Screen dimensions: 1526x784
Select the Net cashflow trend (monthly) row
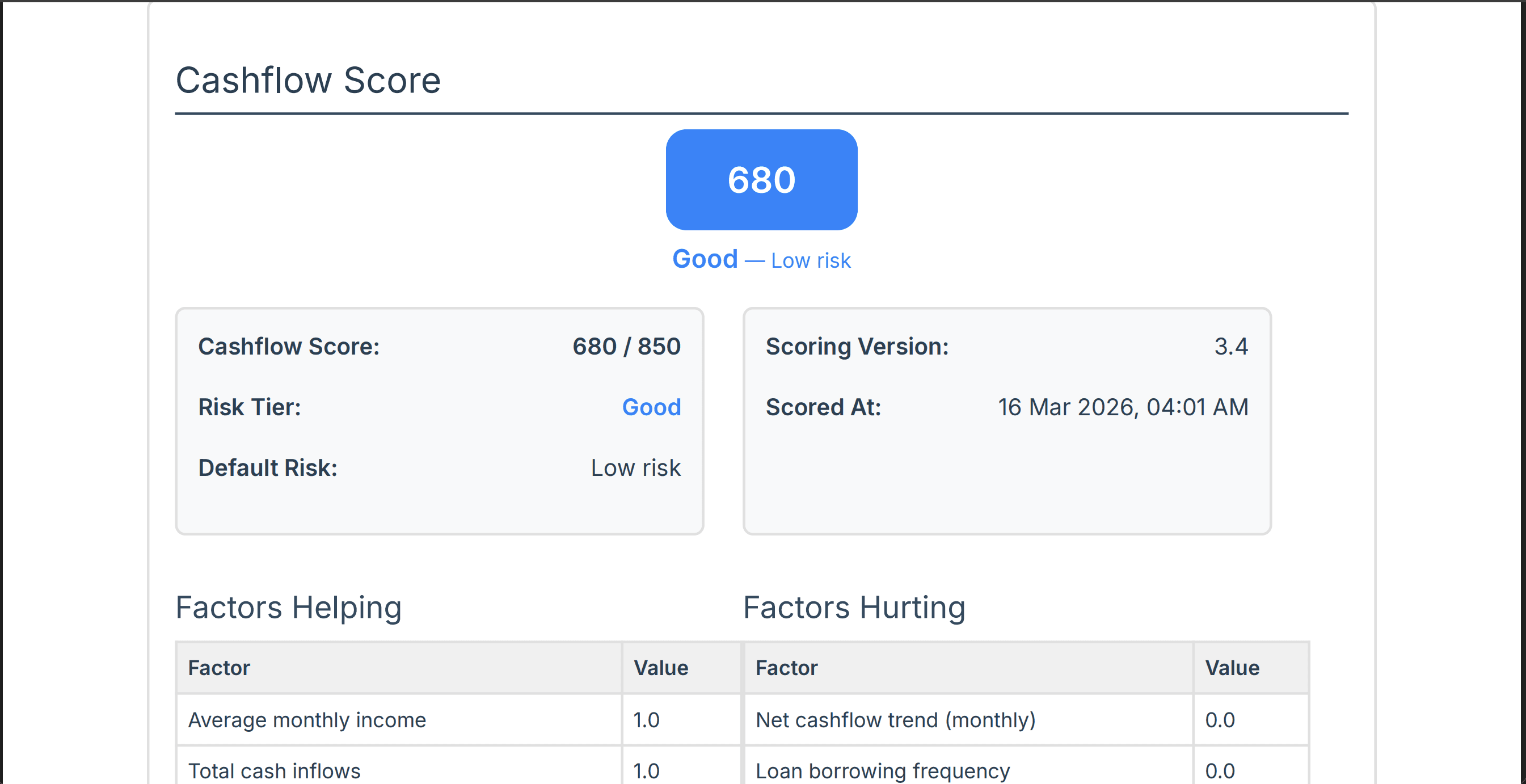(896, 720)
